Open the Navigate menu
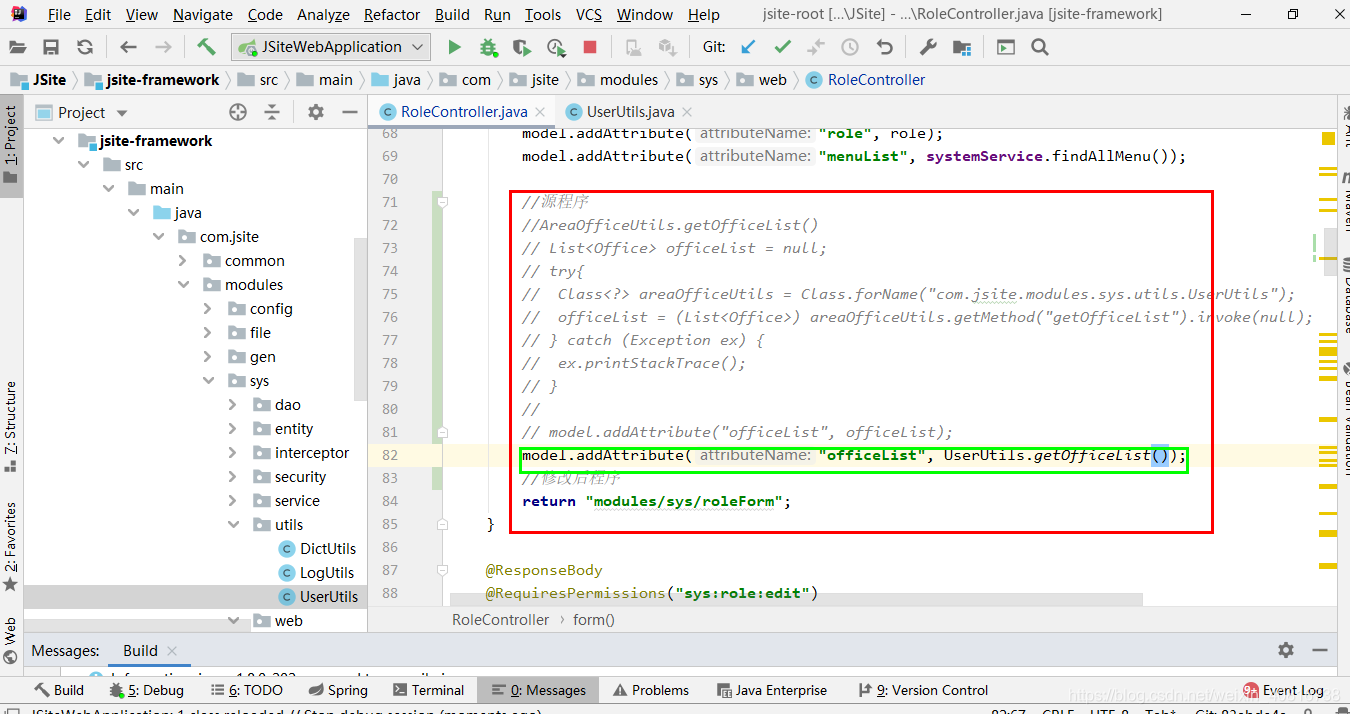1350x714 pixels. coord(202,14)
